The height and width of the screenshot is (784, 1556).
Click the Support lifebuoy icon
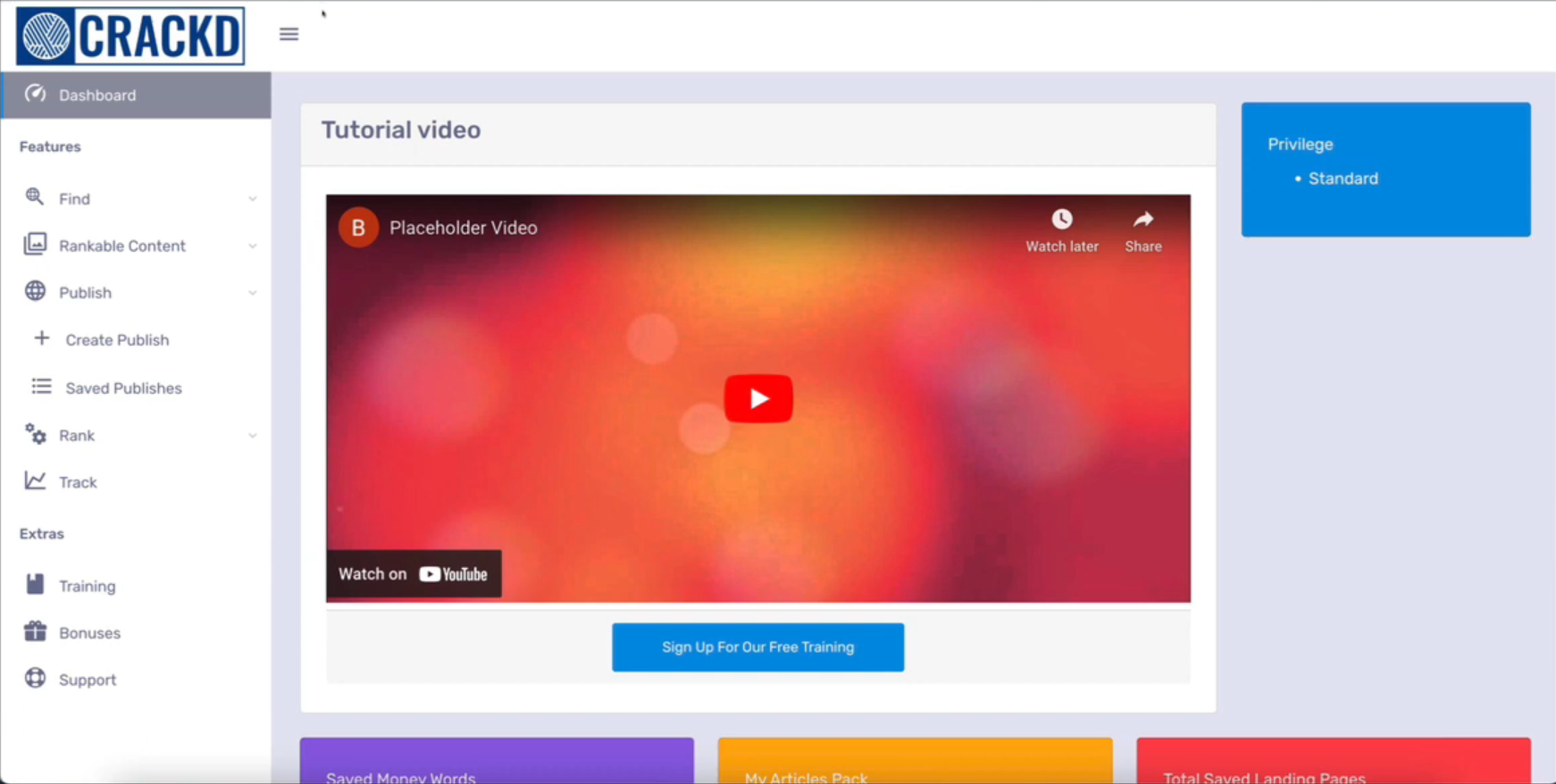35,679
